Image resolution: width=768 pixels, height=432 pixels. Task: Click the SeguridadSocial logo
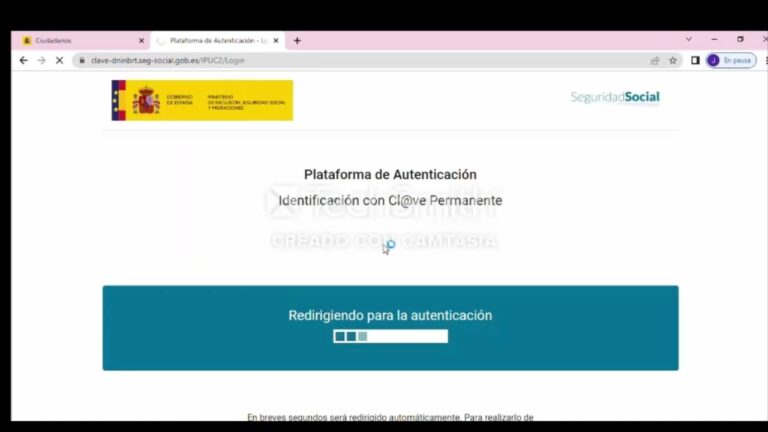(615, 97)
